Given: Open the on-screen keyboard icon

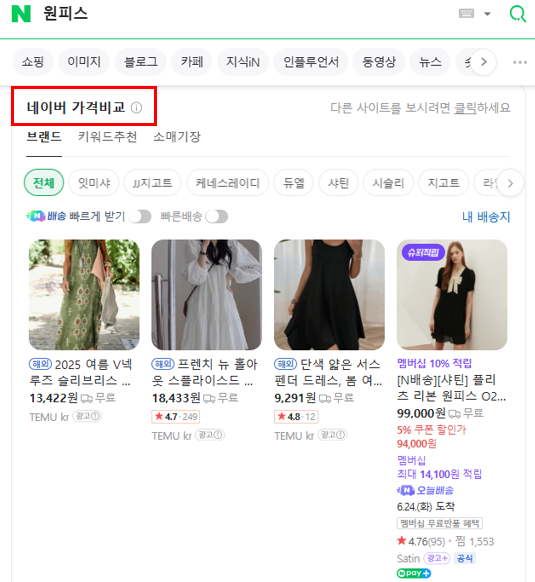Looking at the screenshot, I should click(x=466, y=14).
